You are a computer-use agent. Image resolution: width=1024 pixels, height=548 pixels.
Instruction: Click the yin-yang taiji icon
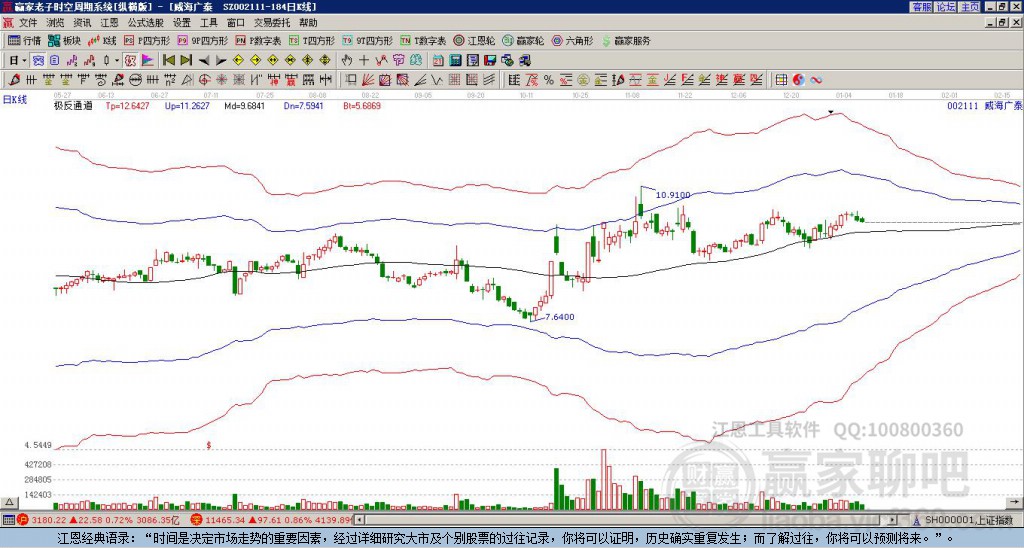pyautogui.click(x=799, y=79)
